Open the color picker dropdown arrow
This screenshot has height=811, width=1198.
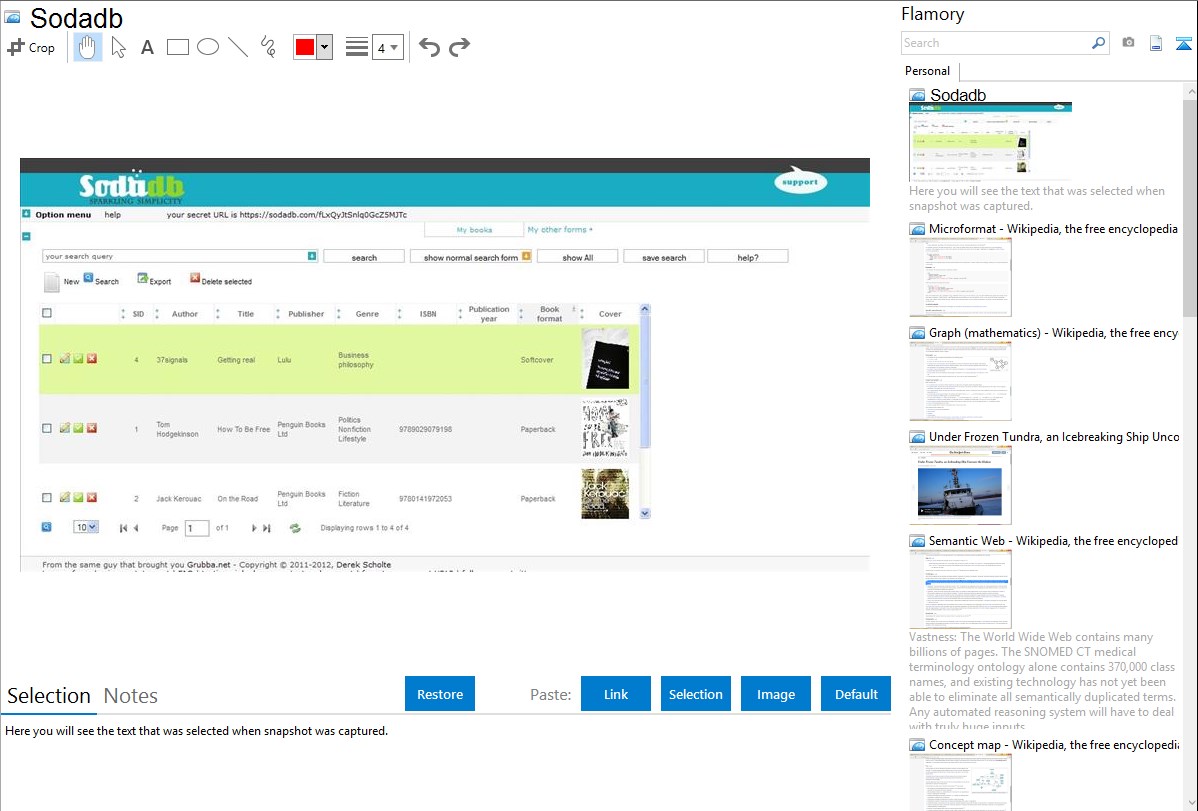[x=325, y=47]
